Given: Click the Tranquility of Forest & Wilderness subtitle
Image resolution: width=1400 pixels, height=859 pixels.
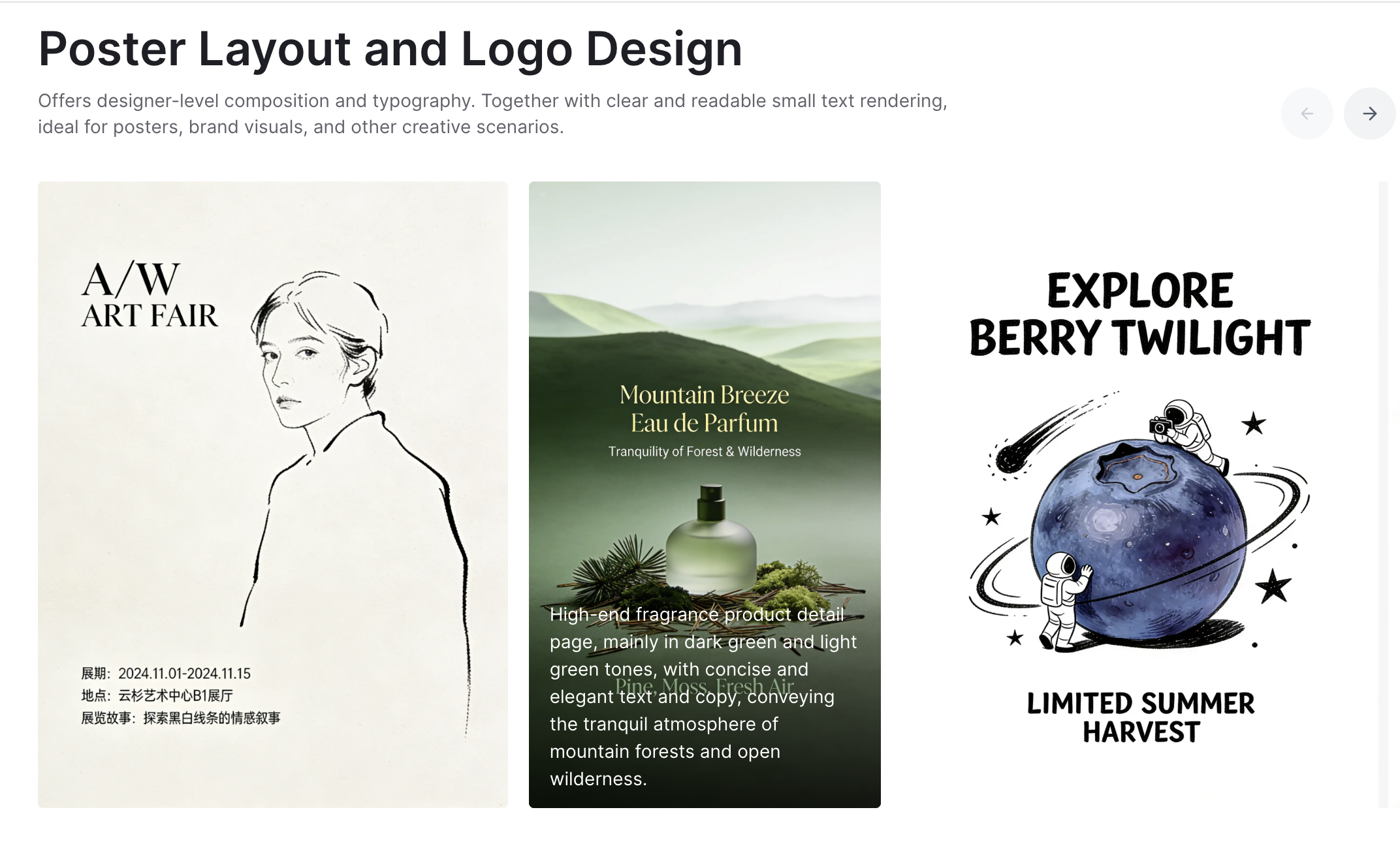Looking at the screenshot, I should pos(705,452).
